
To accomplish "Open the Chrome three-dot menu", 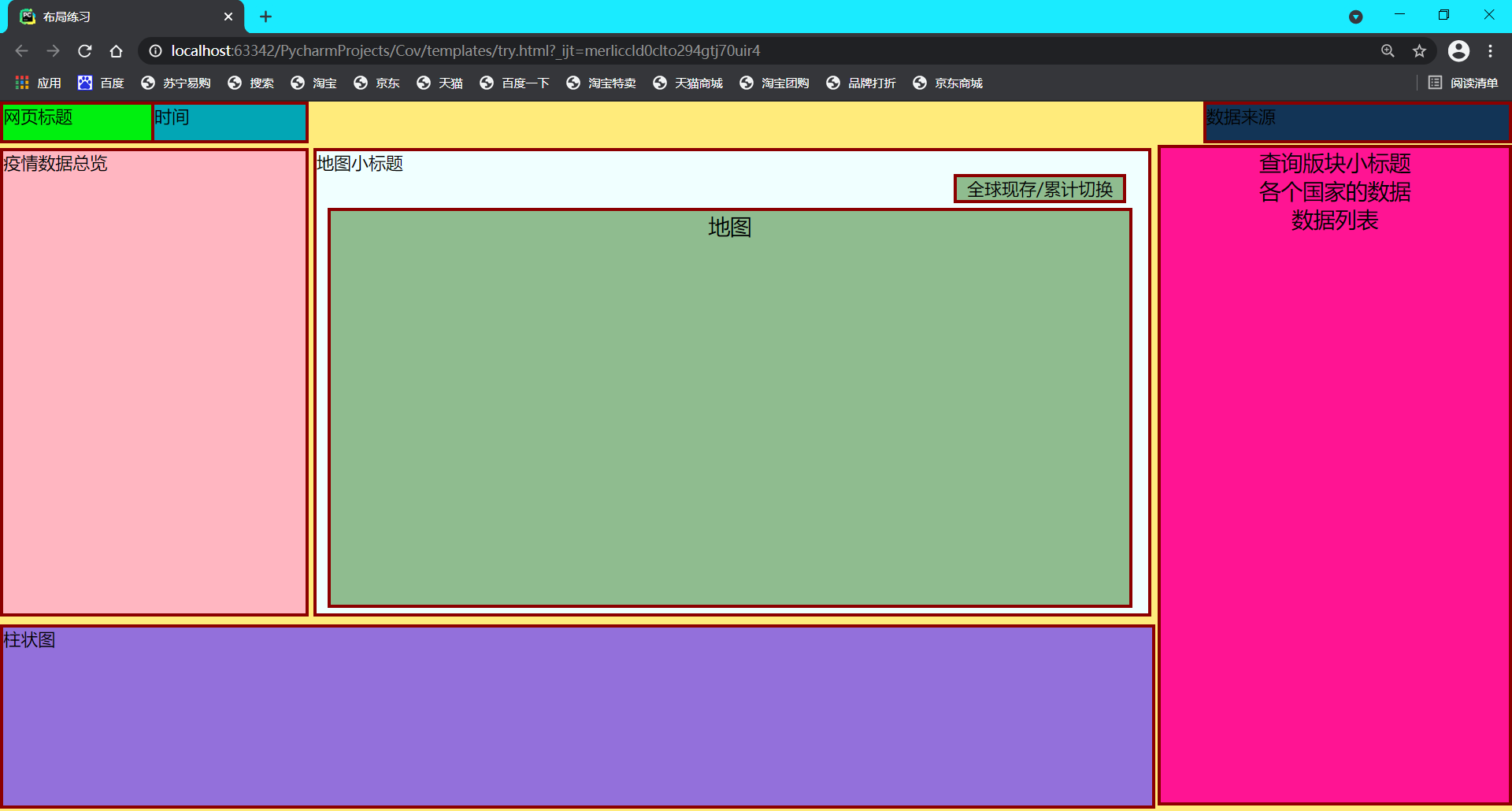I will click(1490, 51).
